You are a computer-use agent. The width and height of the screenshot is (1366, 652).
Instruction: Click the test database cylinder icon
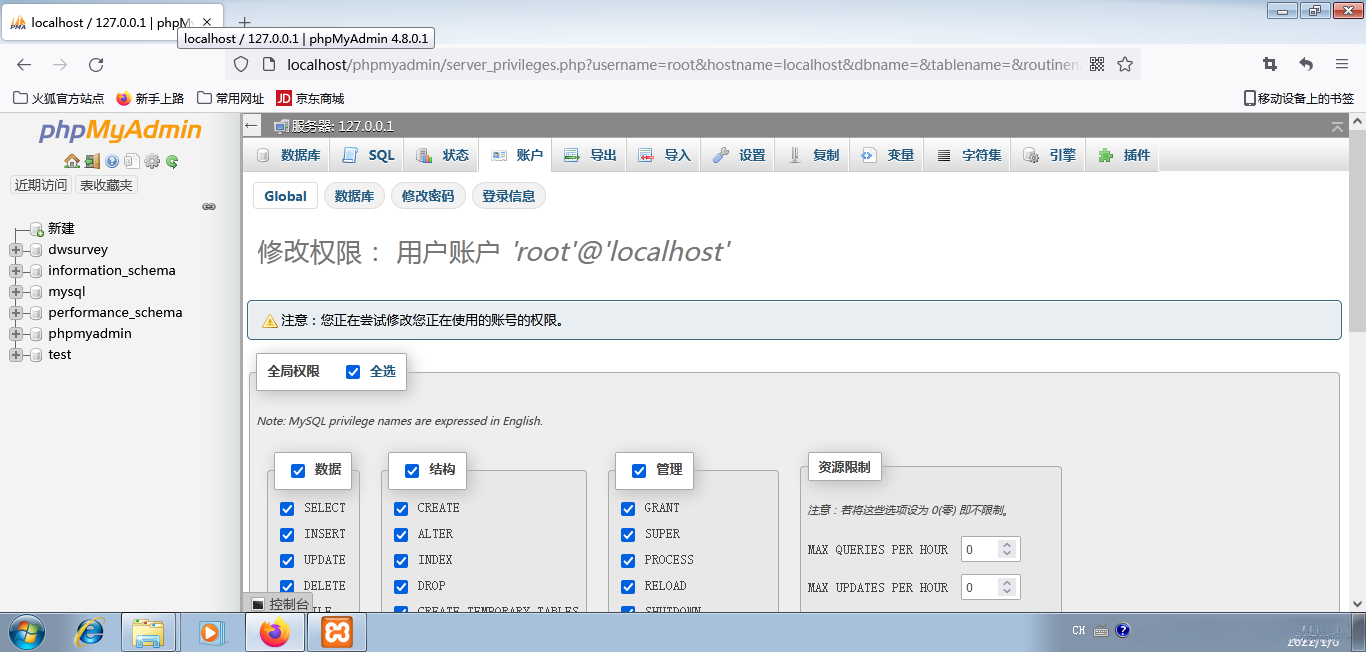click(x=36, y=355)
